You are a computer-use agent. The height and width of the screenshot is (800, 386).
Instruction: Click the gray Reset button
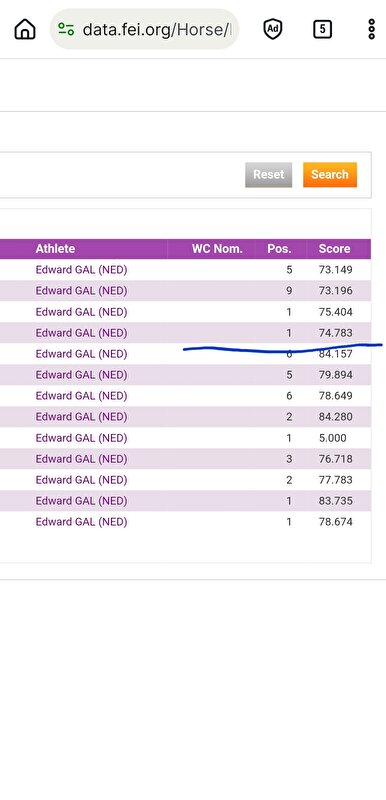pos(269,174)
